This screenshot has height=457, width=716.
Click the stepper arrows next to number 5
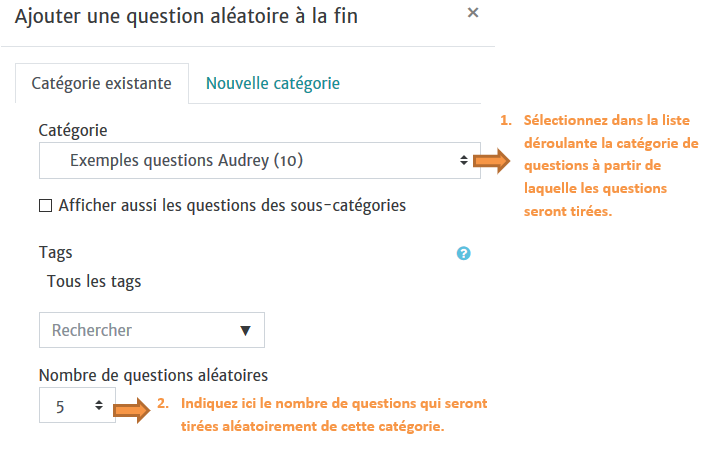(98, 405)
